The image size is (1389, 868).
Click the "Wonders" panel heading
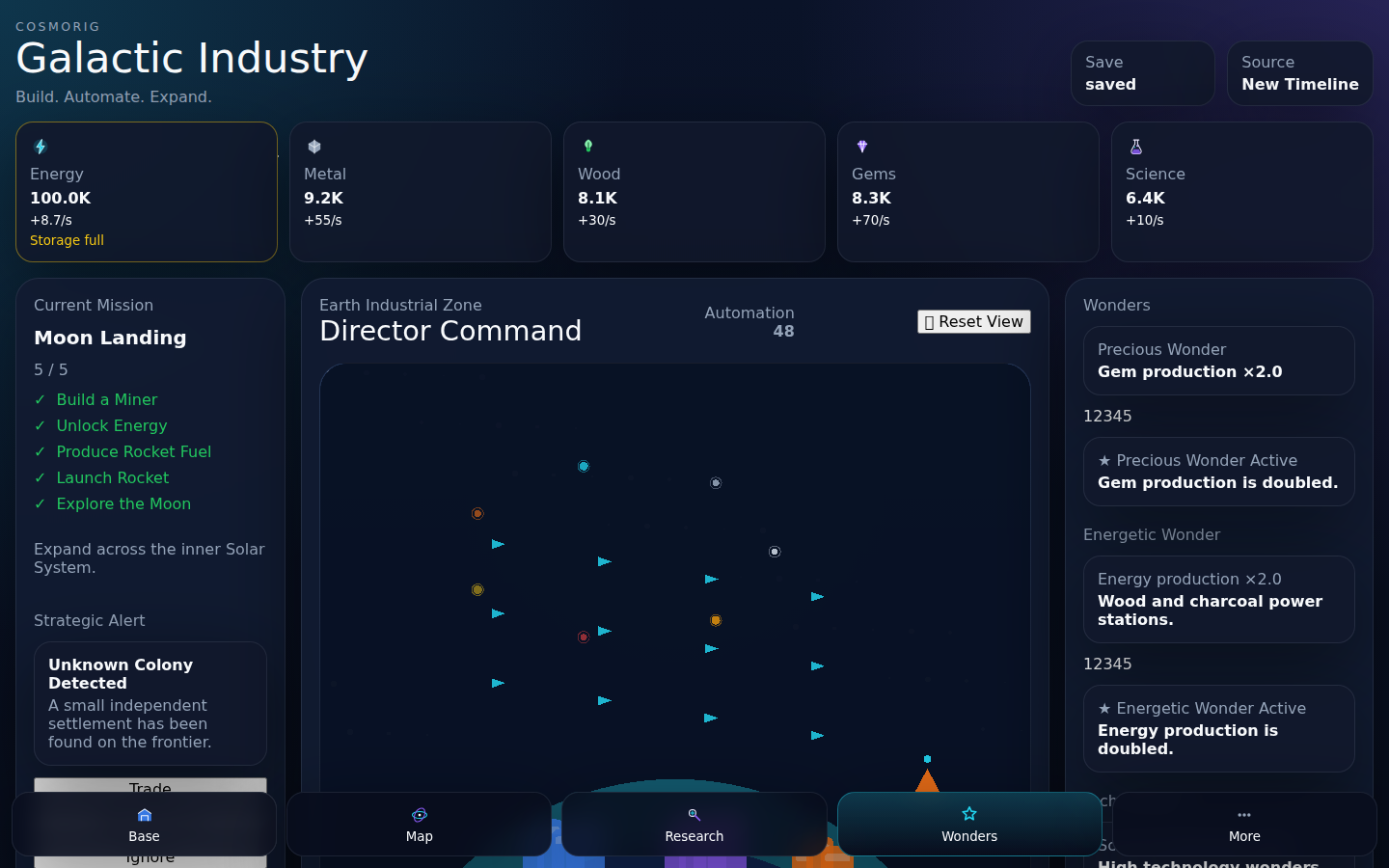(1117, 305)
